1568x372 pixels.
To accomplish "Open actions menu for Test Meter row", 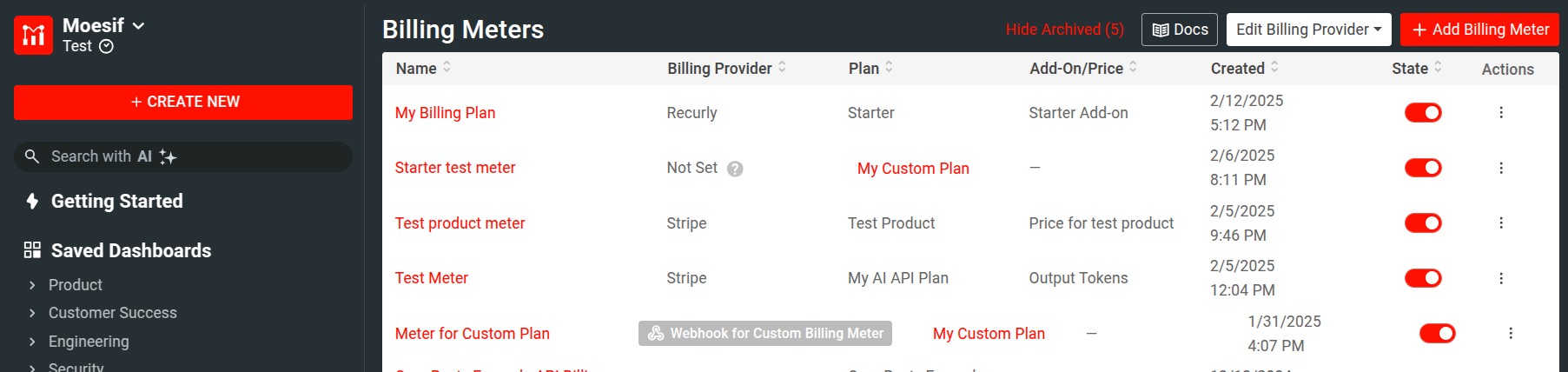I will point(1501,278).
